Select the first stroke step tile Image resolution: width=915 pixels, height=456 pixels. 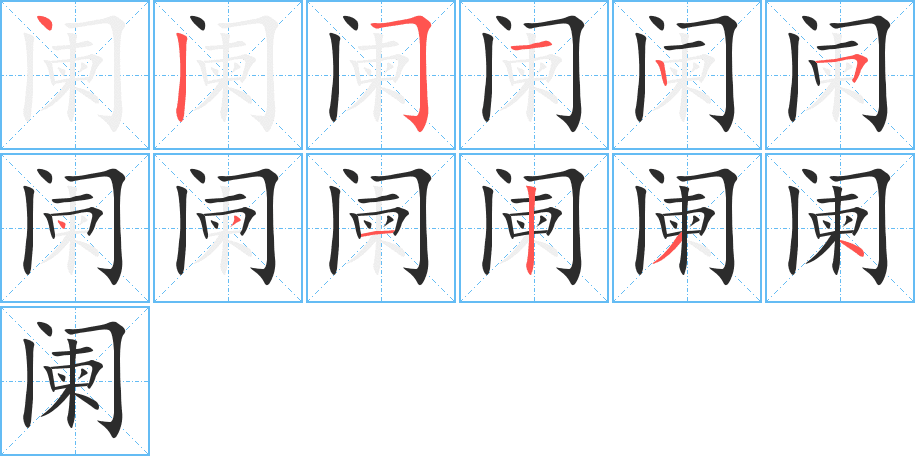[75, 75]
